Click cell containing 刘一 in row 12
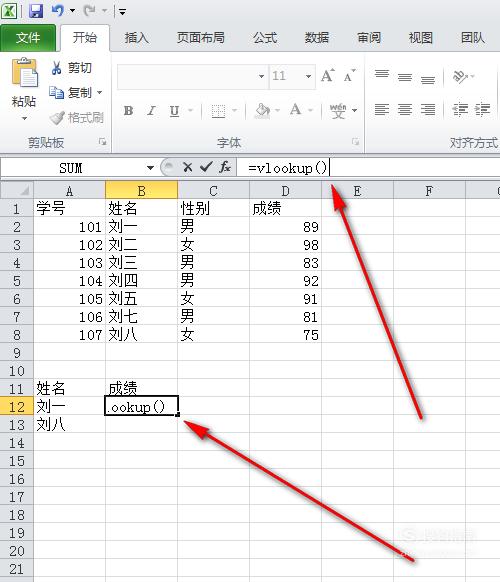The image size is (500, 582). point(69,407)
